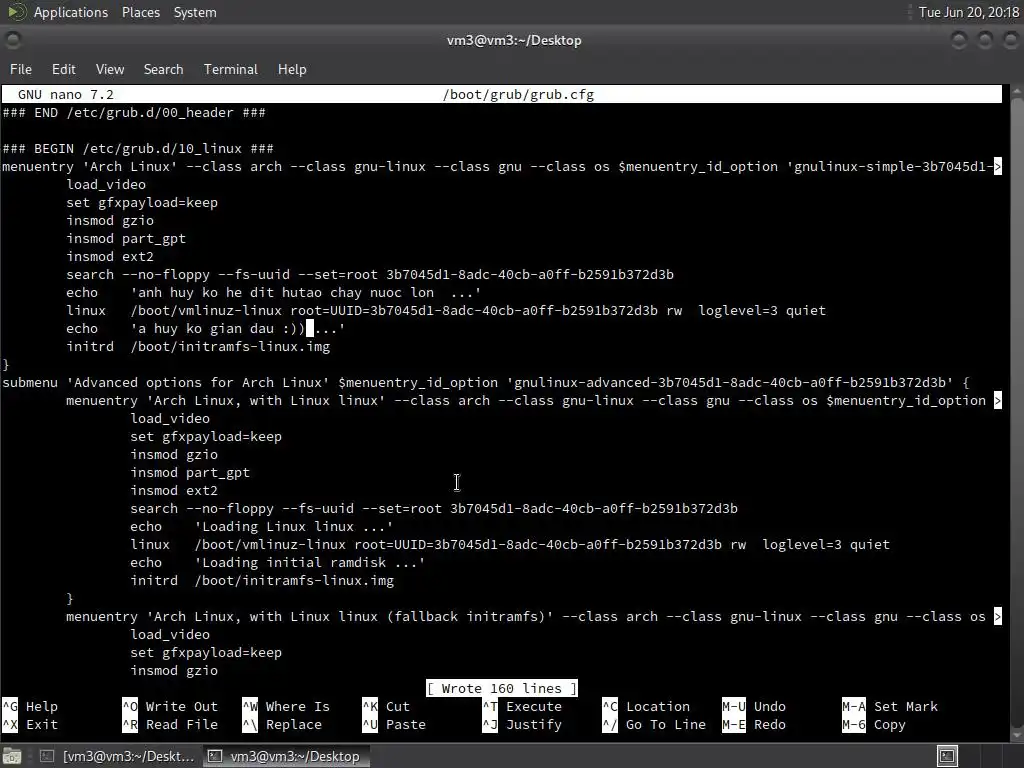1024x768 pixels.
Task: Click the show desktop icon in bottom panel
Action: [12, 756]
